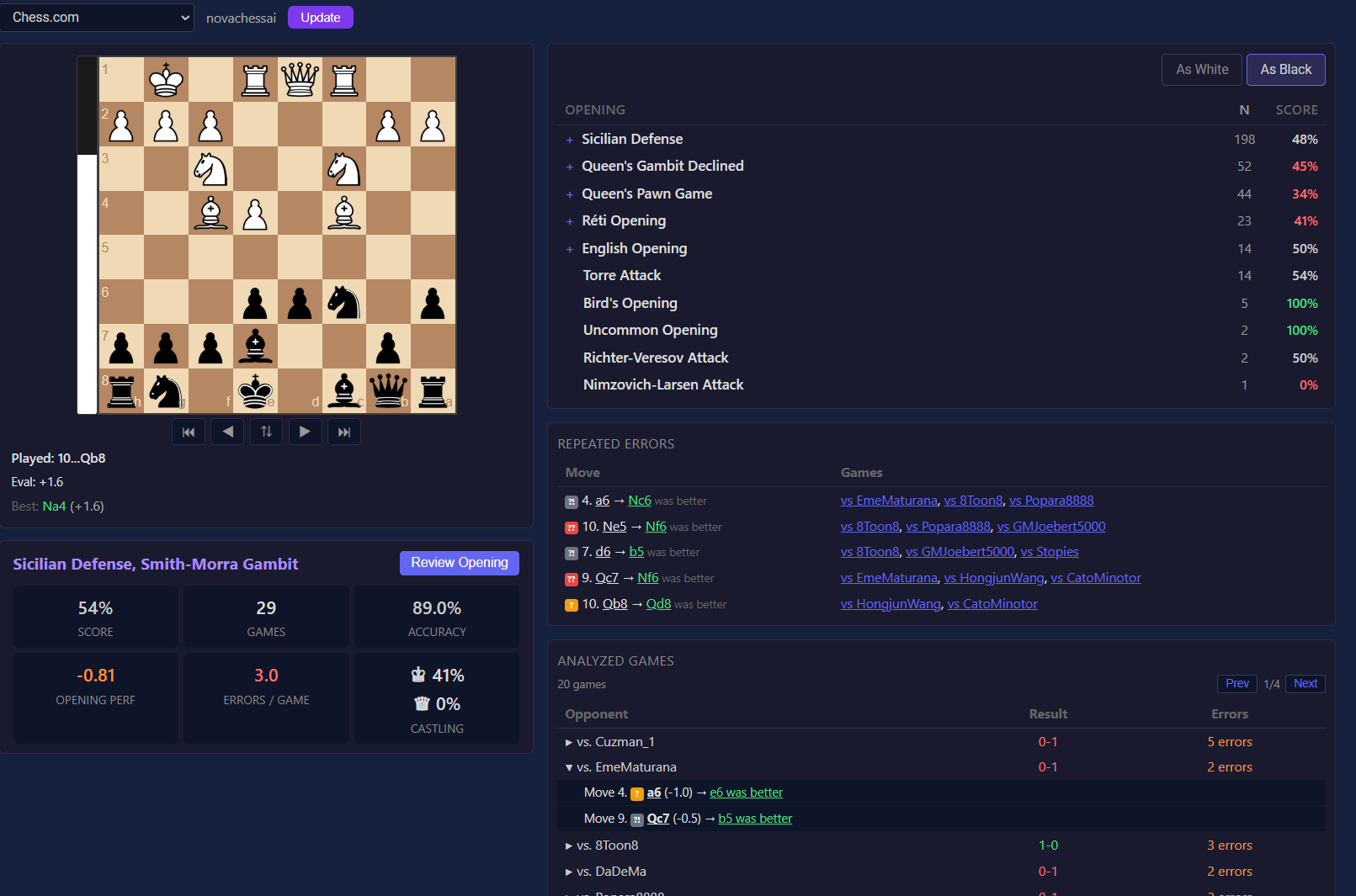This screenshot has width=1356, height=896.
Task: Click the white queen on the board
Action: (300, 80)
